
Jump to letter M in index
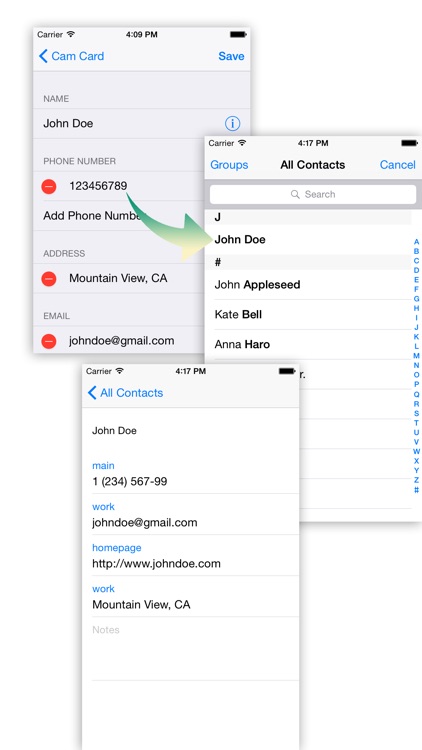pyautogui.click(x=416, y=356)
